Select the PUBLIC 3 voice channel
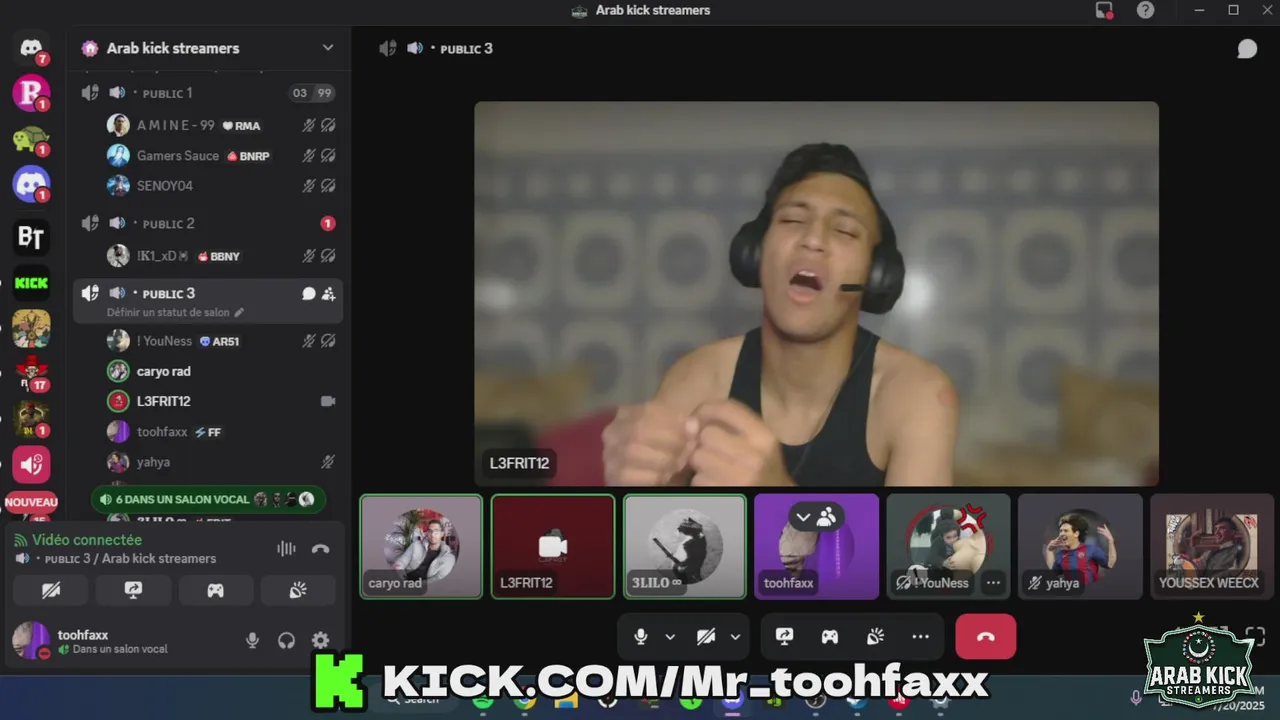Image resolution: width=1280 pixels, height=720 pixels. 209,300
